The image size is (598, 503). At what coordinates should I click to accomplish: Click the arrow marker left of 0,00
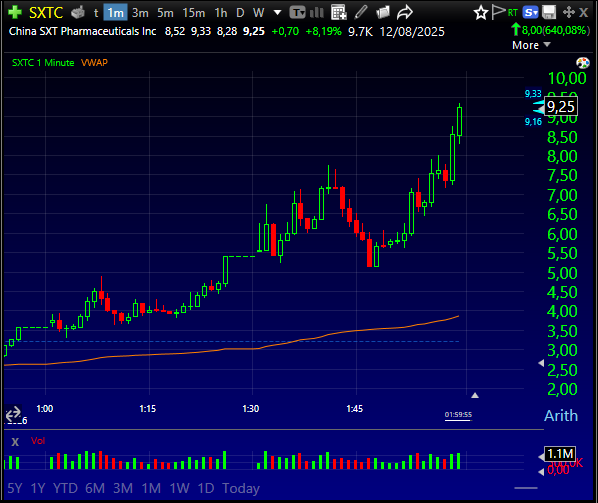point(541,472)
